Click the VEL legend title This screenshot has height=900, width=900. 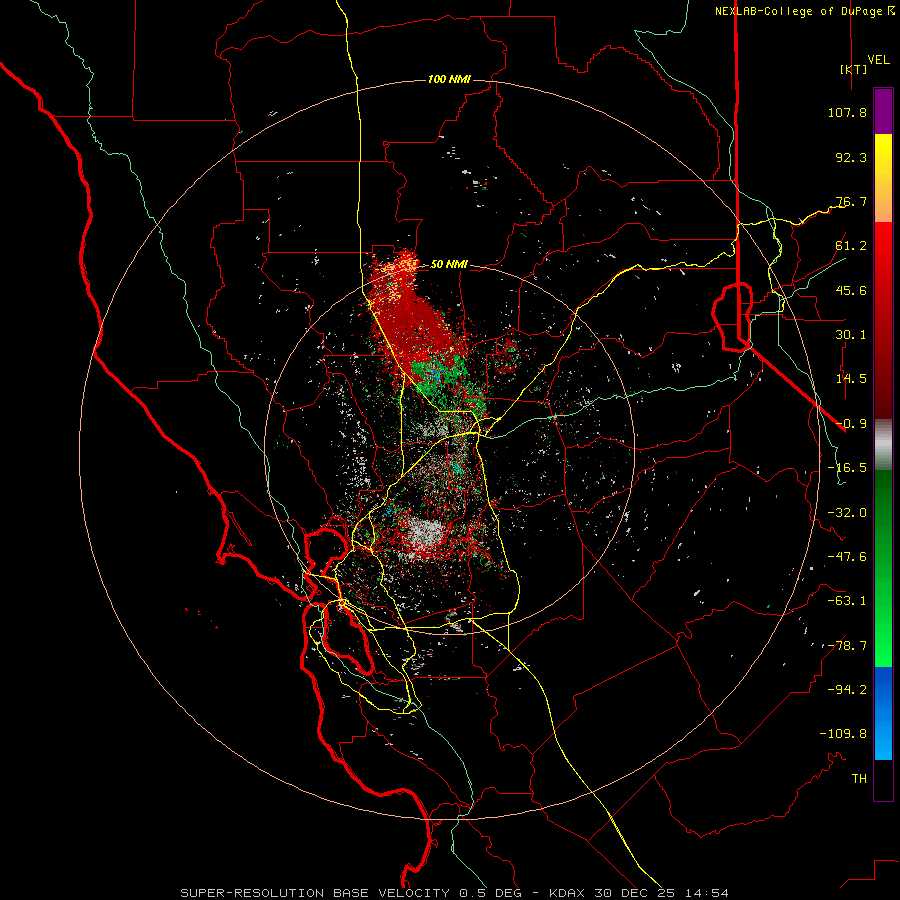click(879, 60)
